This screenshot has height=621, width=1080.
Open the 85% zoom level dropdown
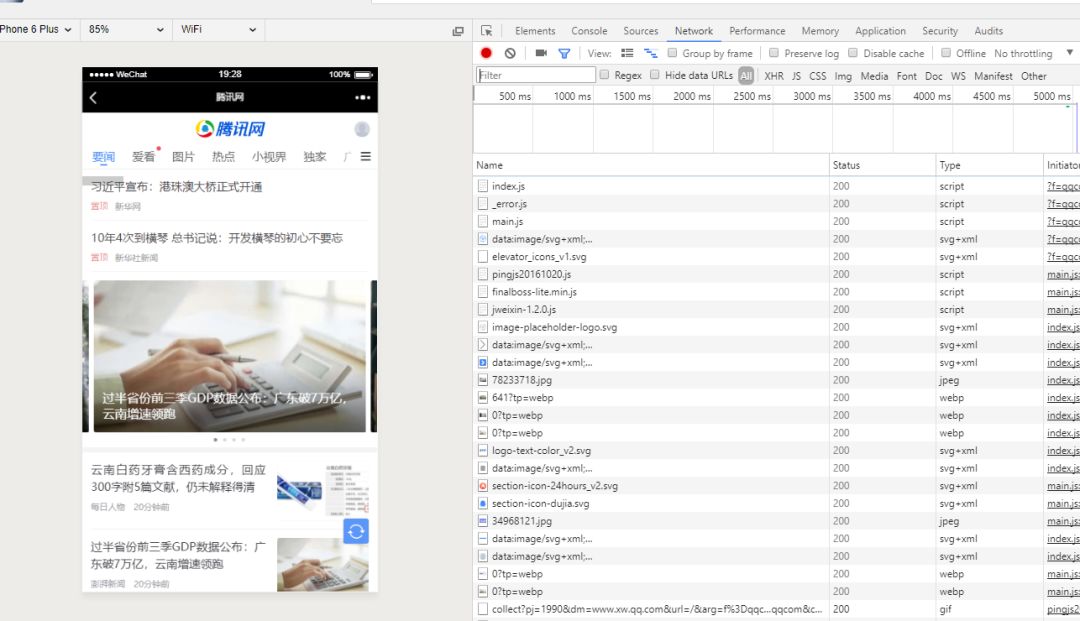(126, 30)
